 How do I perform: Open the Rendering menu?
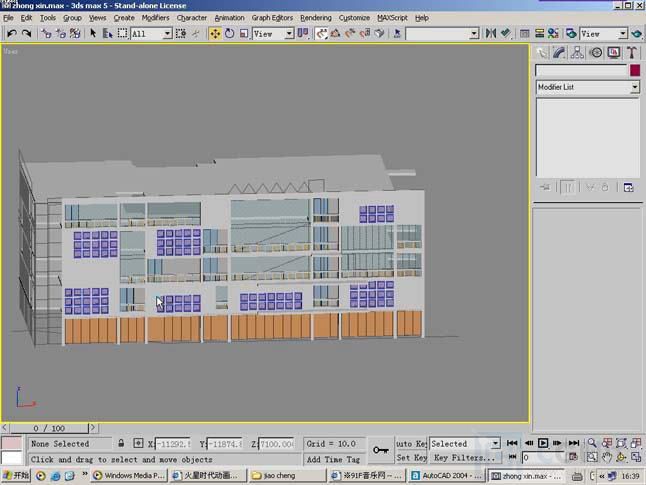[316, 18]
